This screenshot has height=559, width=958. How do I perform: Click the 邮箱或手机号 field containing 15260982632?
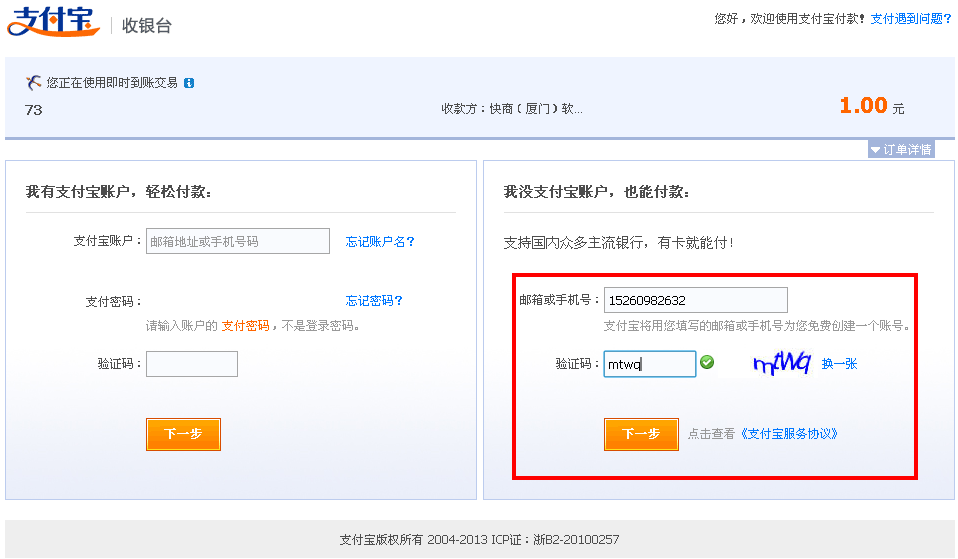coord(695,300)
